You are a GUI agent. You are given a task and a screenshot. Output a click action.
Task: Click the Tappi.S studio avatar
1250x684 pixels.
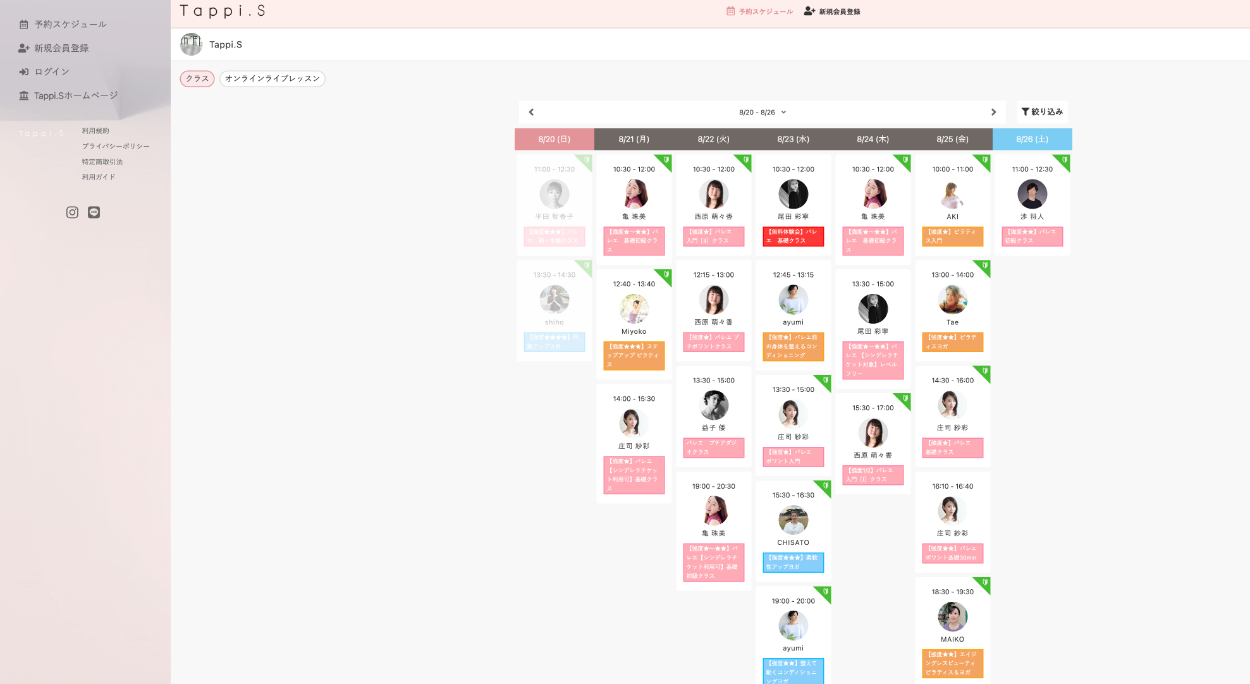[191, 44]
